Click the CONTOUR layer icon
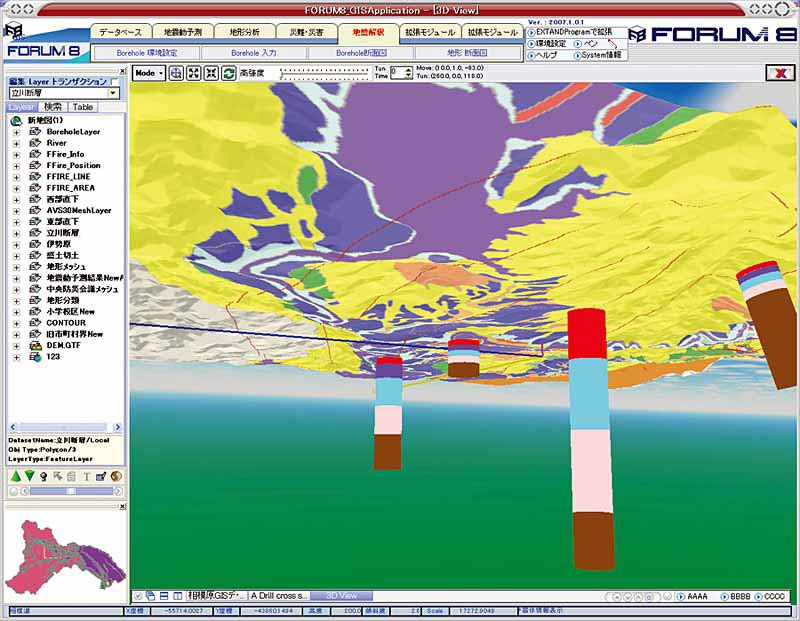Viewport: 800px width, 621px height. [x=35, y=323]
